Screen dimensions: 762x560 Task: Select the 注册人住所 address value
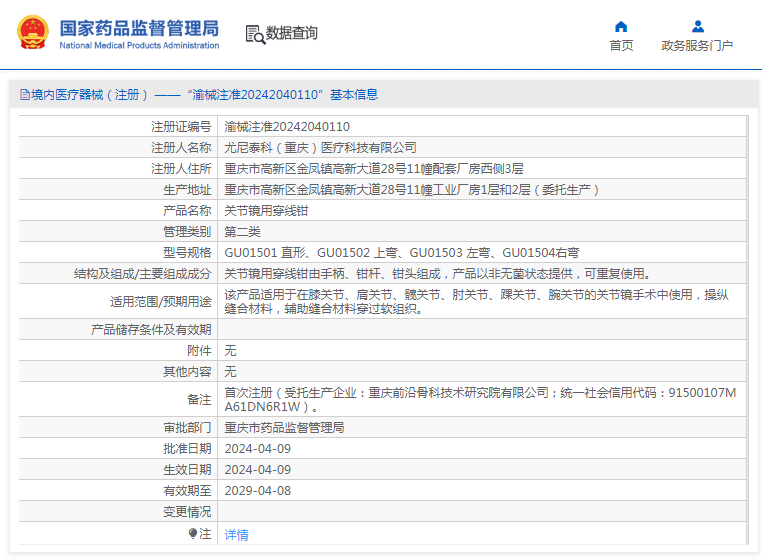tap(374, 169)
